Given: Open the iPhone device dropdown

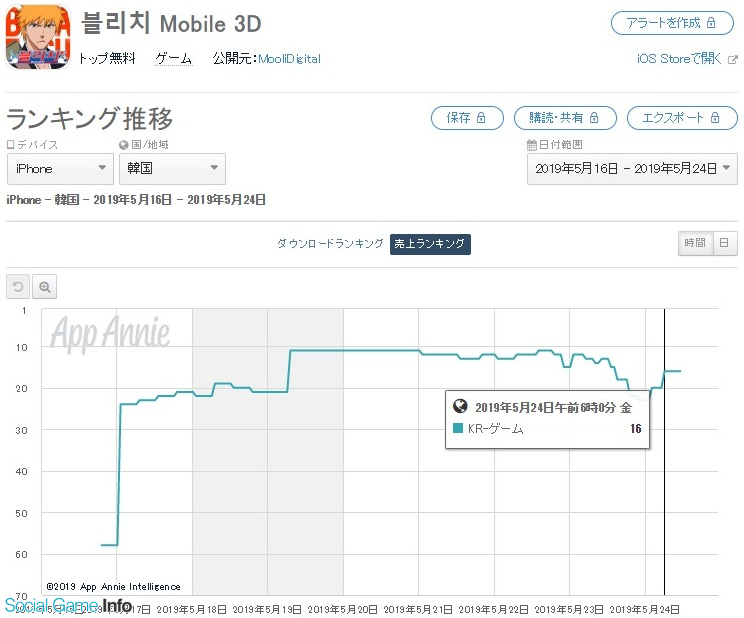Looking at the screenshot, I should 60,169.
